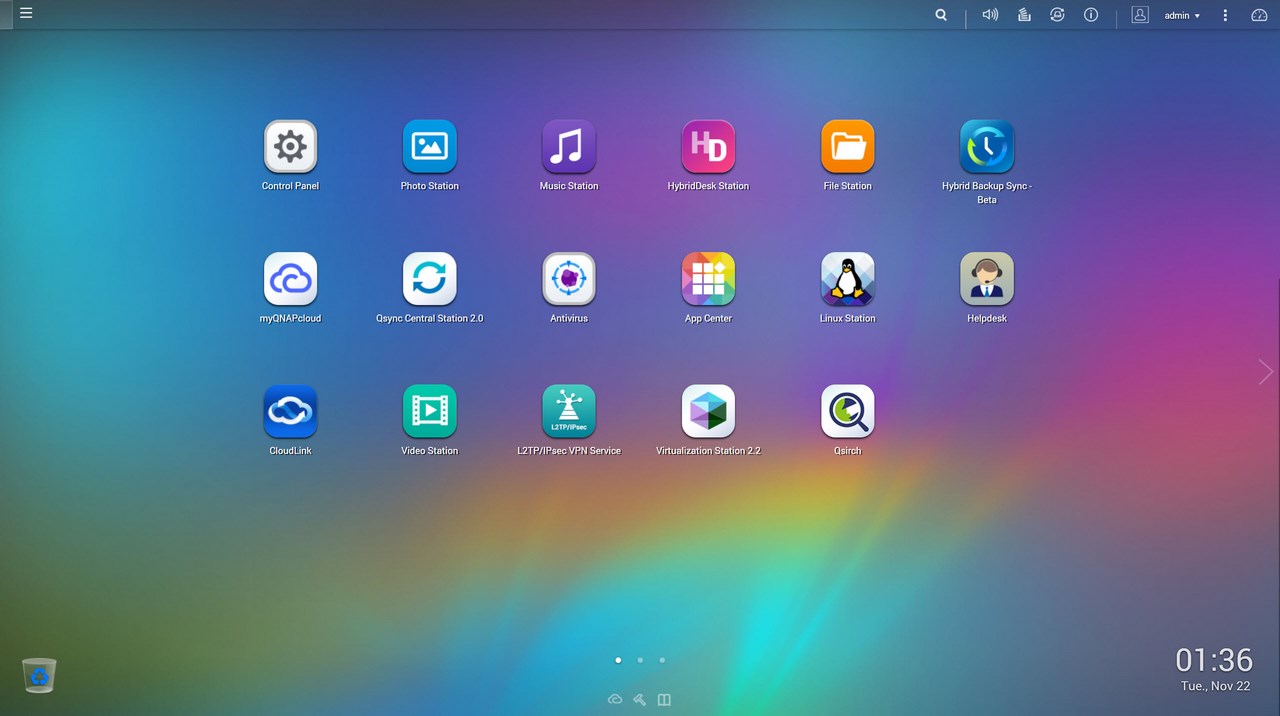
Task: Switch to the third desktop page dot
Action: tap(662, 660)
